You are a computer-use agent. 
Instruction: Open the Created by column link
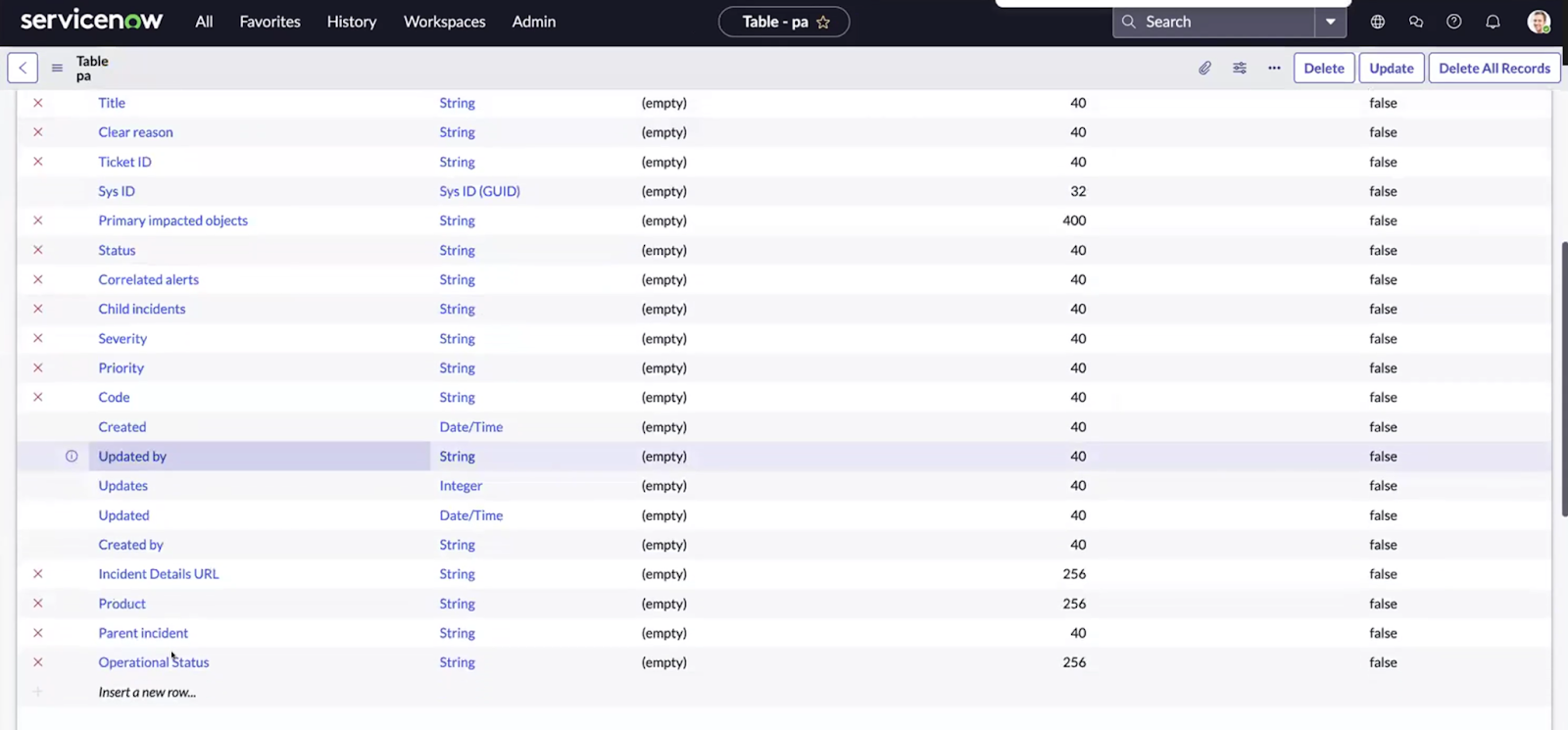tap(130, 544)
